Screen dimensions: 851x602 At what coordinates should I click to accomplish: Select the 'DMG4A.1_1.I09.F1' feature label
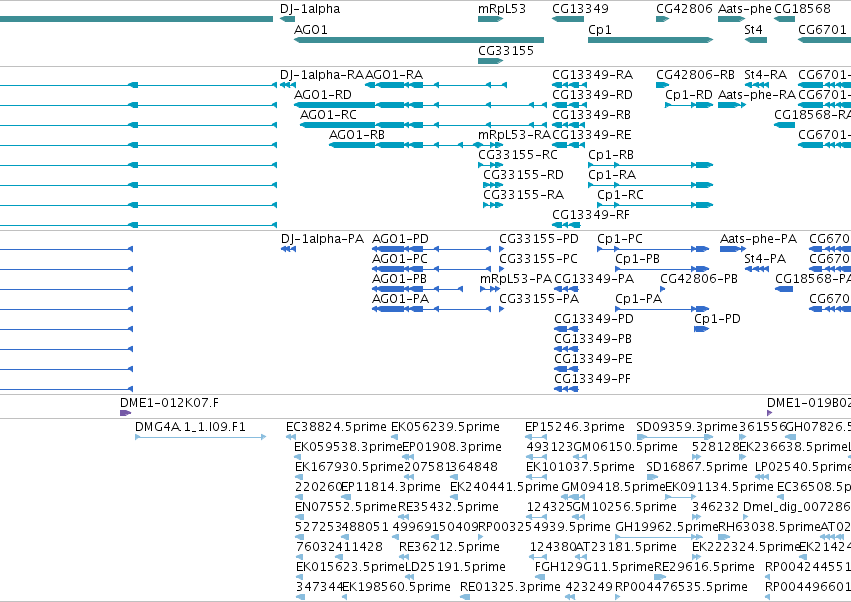coord(190,427)
